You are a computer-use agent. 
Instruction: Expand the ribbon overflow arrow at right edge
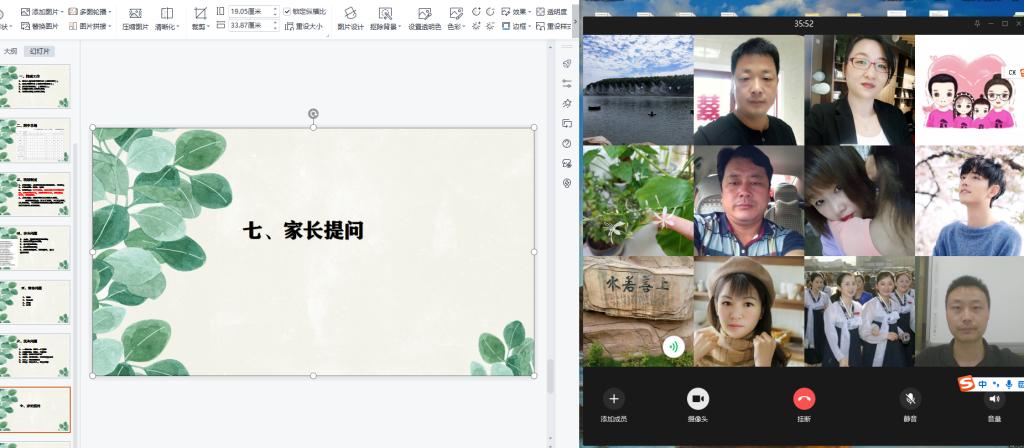coord(575,20)
